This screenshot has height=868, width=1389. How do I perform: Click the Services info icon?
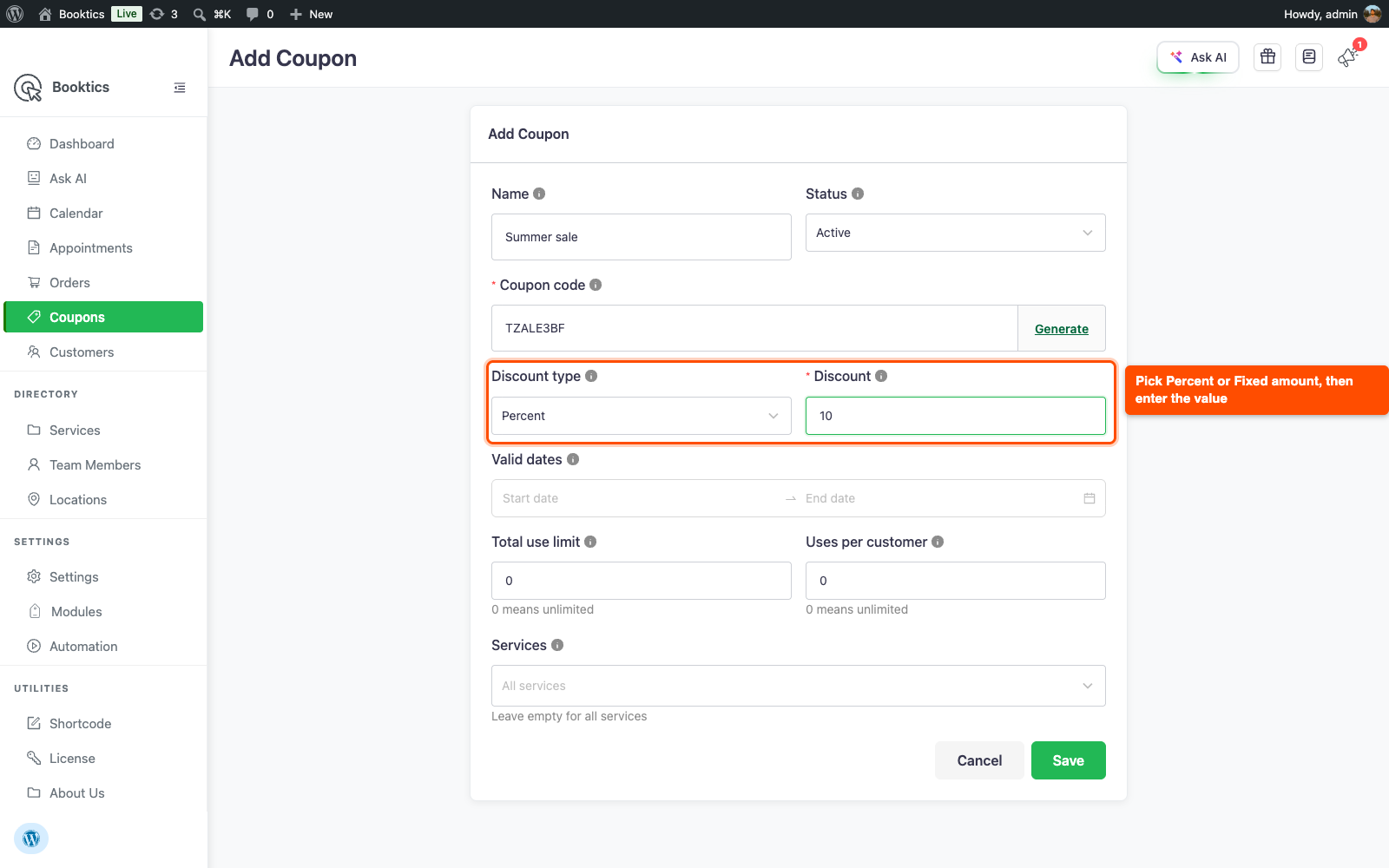pos(557,645)
